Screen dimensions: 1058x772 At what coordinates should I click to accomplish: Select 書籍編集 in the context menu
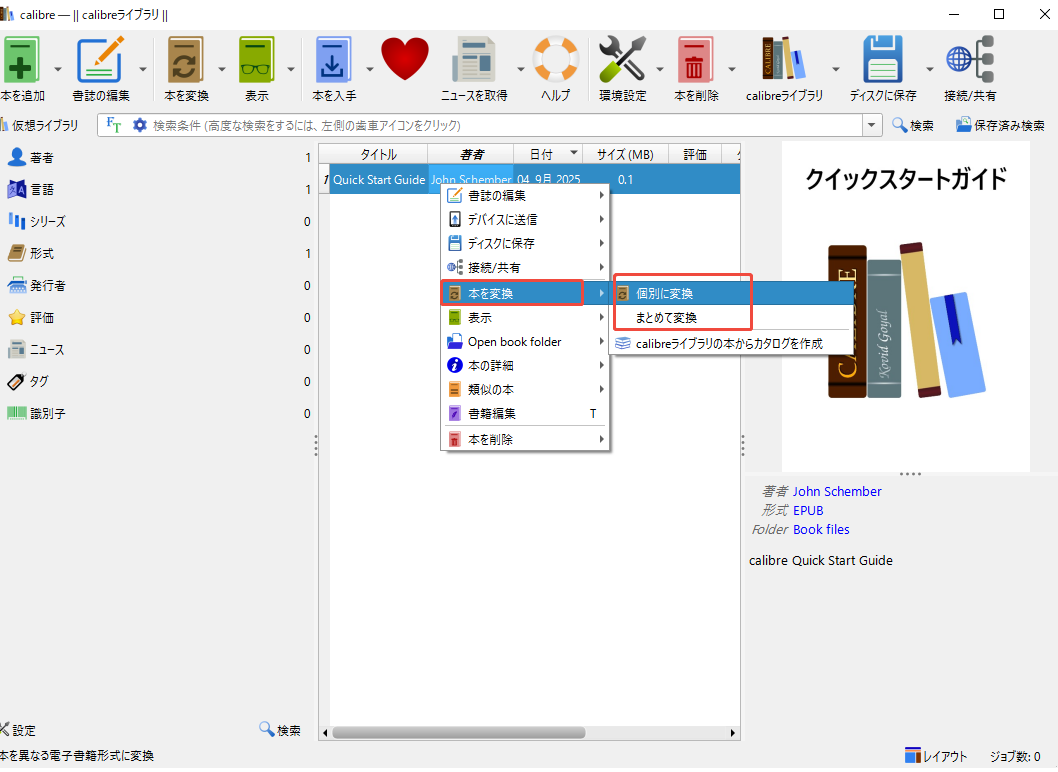coord(525,414)
